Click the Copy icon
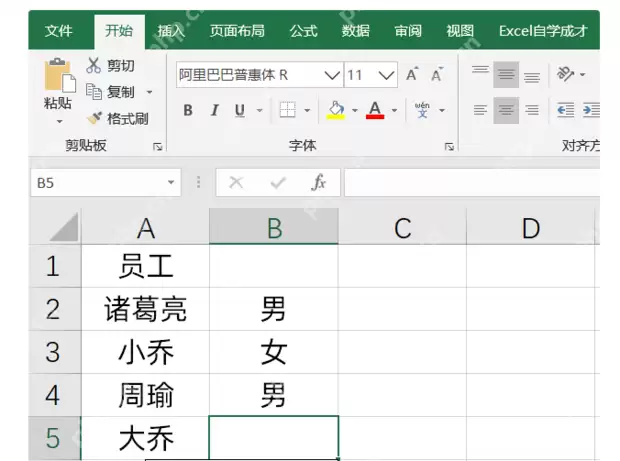 (x=94, y=92)
